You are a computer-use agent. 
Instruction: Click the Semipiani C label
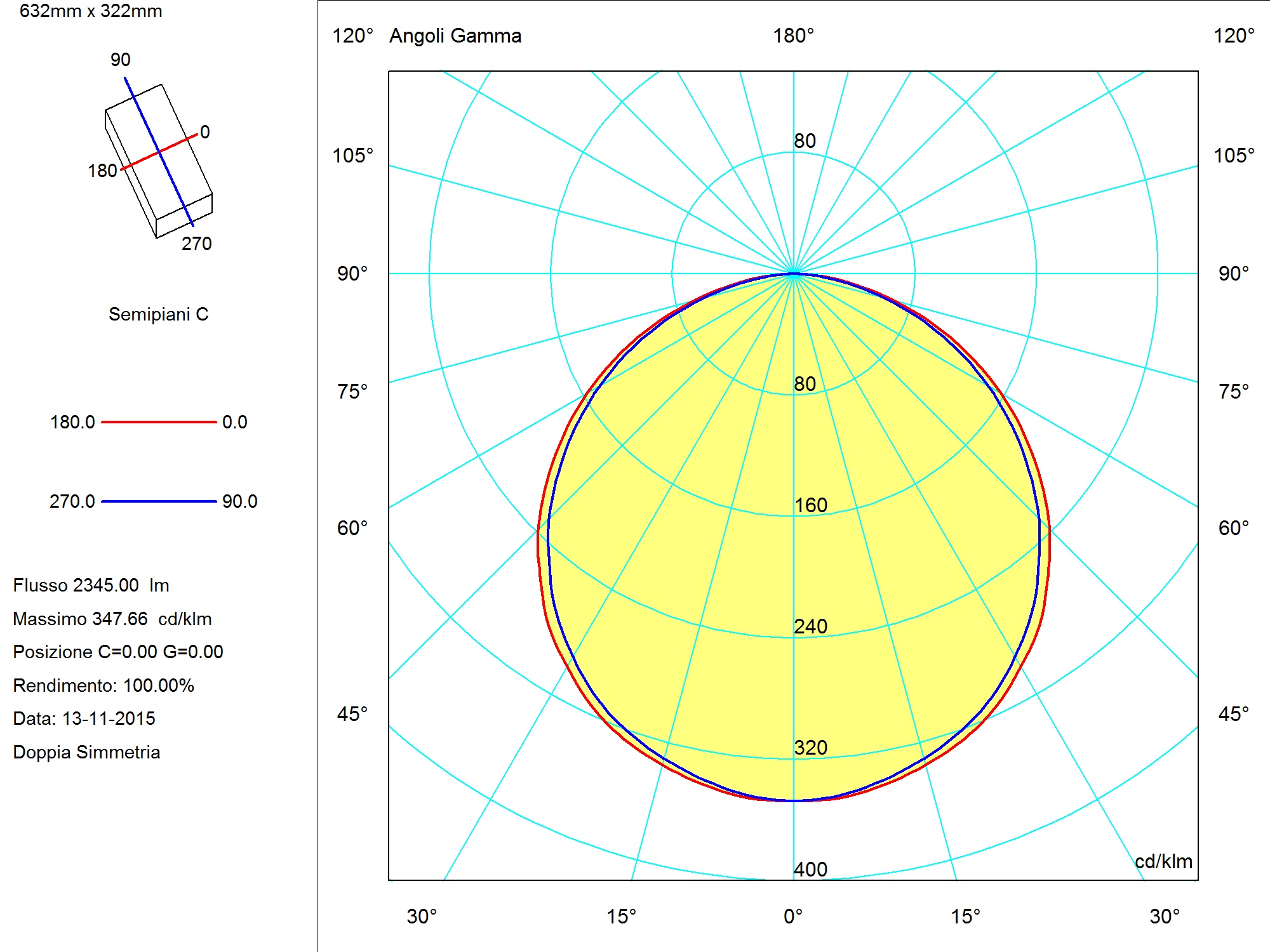coord(159,315)
